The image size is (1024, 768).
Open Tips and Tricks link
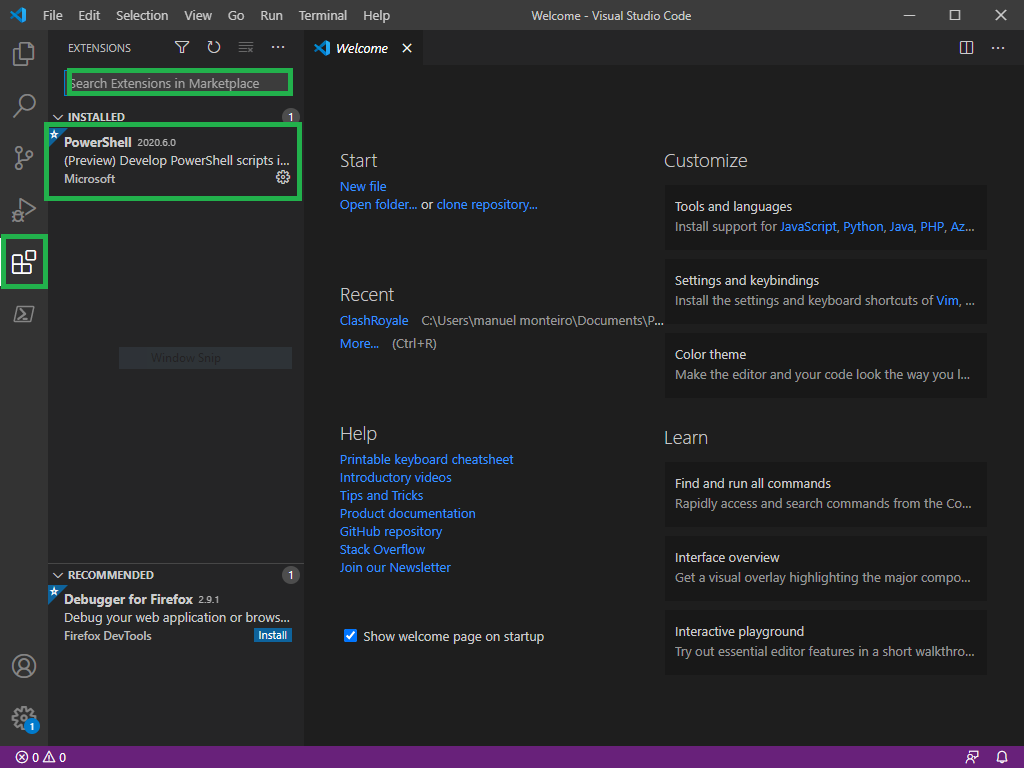(381, 496)
